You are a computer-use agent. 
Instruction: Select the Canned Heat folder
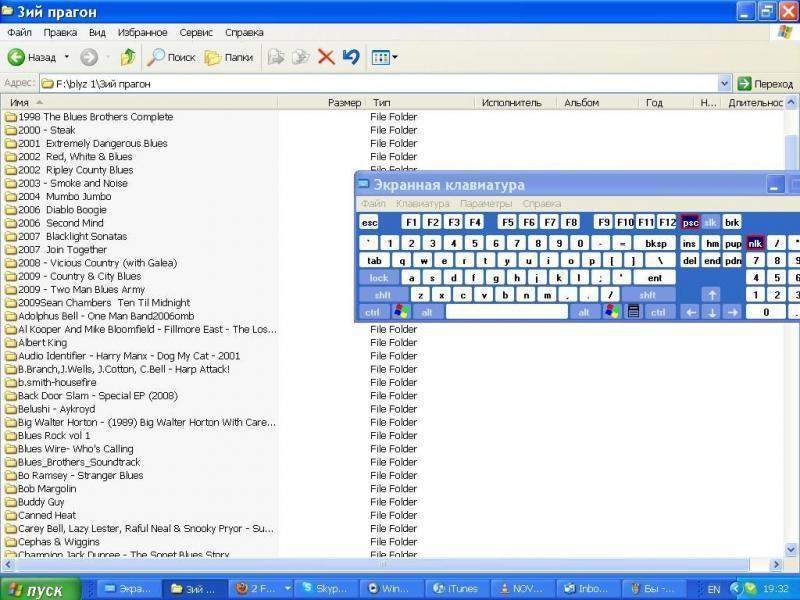pyautogui.click(x=41, y=515)
